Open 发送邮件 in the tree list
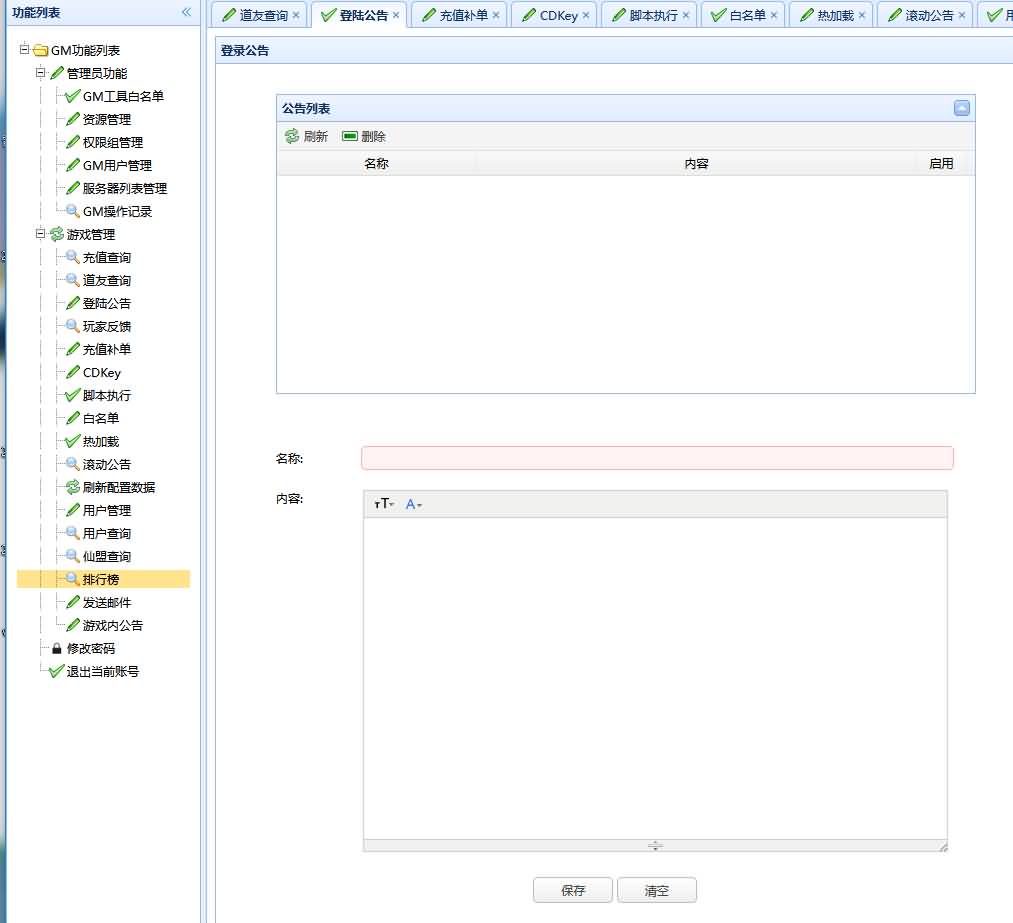 [x=106, y=602]
